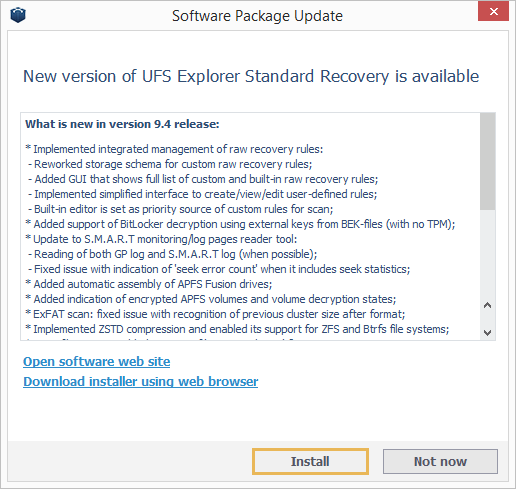Click the S.M.A.R.T monitoring update note
The width and height of the screenshot is (516, 489).
161,239
